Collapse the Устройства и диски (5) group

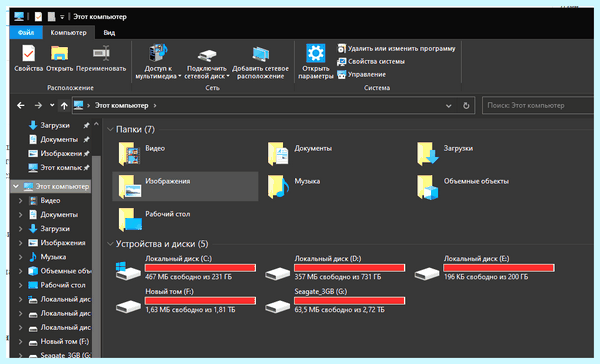[x=110, y=244]
